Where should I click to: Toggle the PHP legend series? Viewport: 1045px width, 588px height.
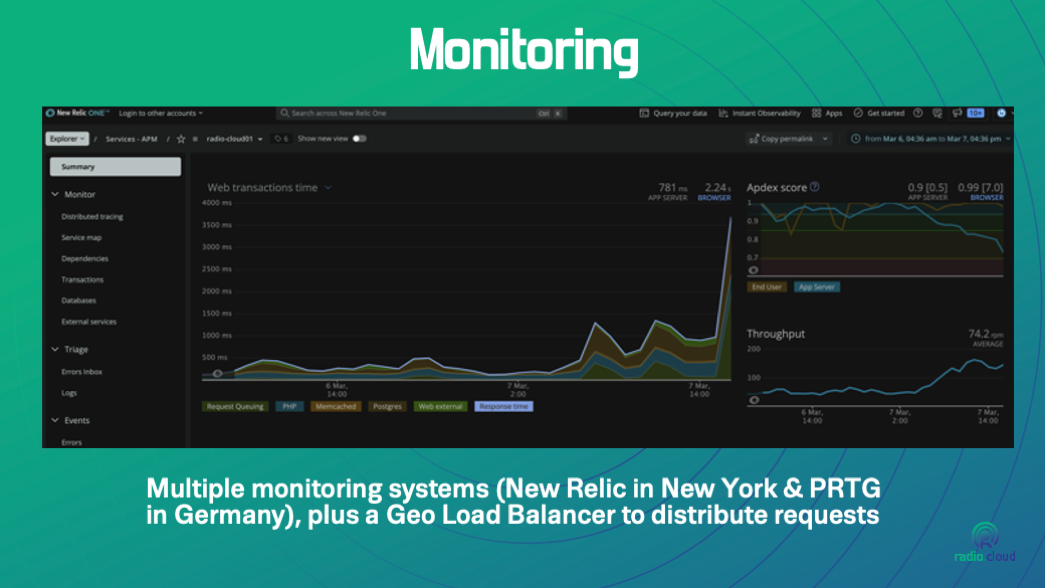pyautogui.click(x=289, y=407)
